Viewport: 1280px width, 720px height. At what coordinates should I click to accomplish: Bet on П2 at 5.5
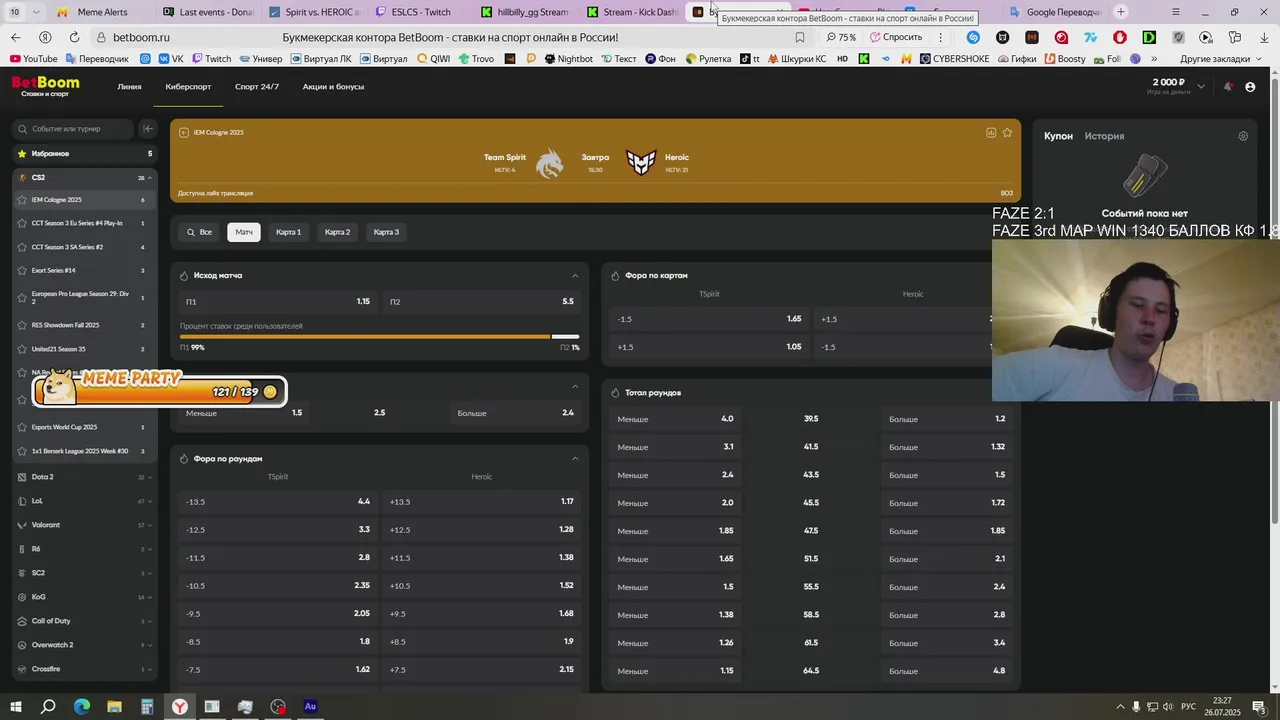coord(482,301)
